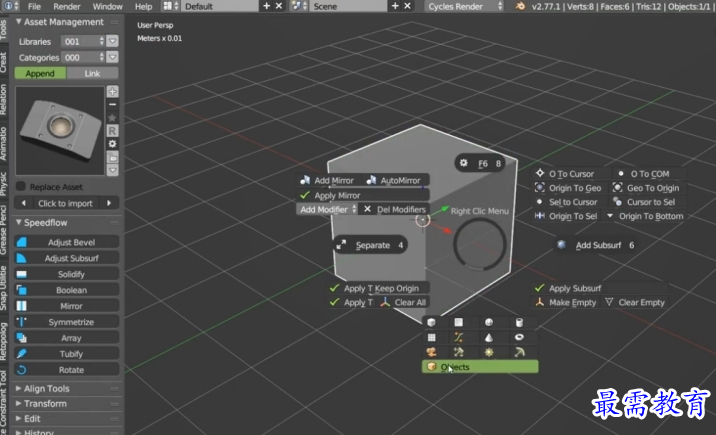Click the Add Subsurf button

(x=597, y=245)
